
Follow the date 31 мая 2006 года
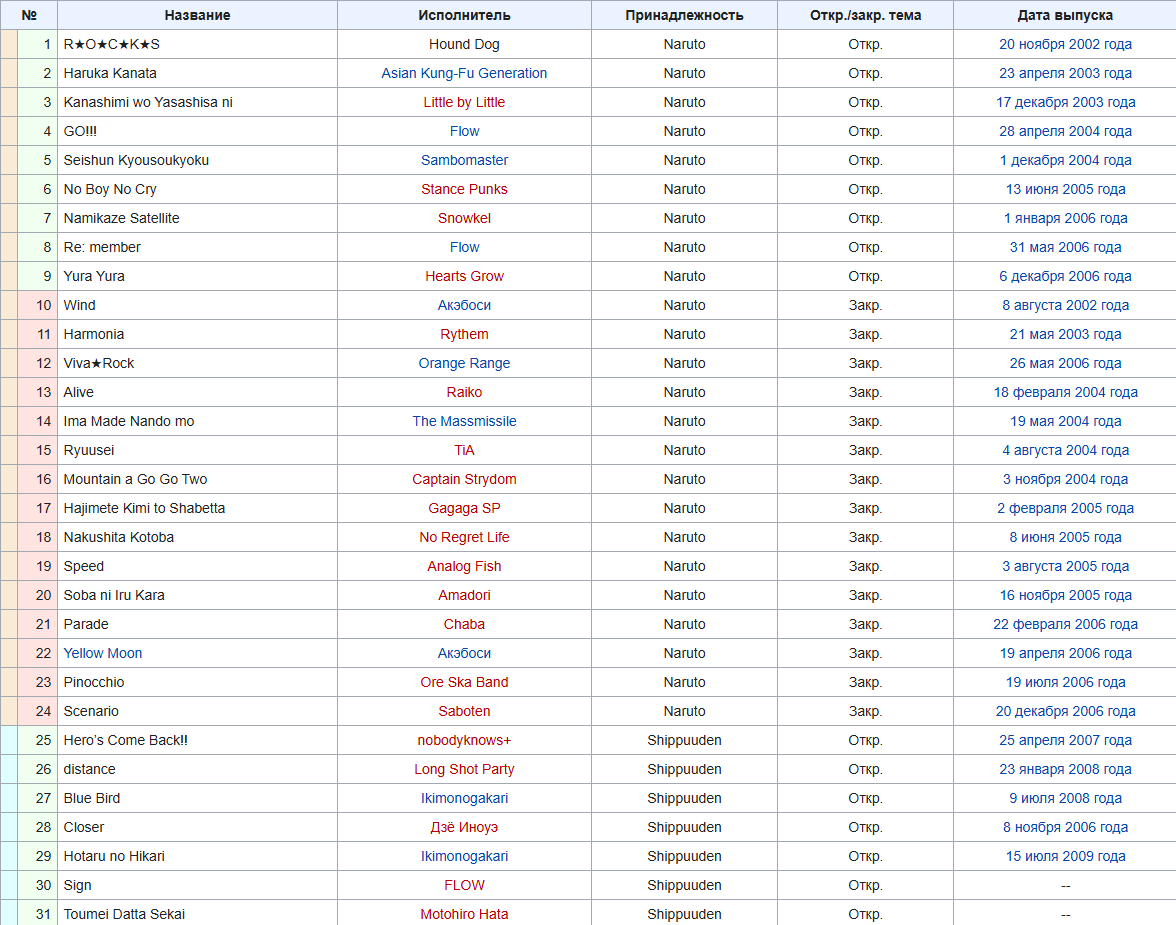pos(1065,248)
